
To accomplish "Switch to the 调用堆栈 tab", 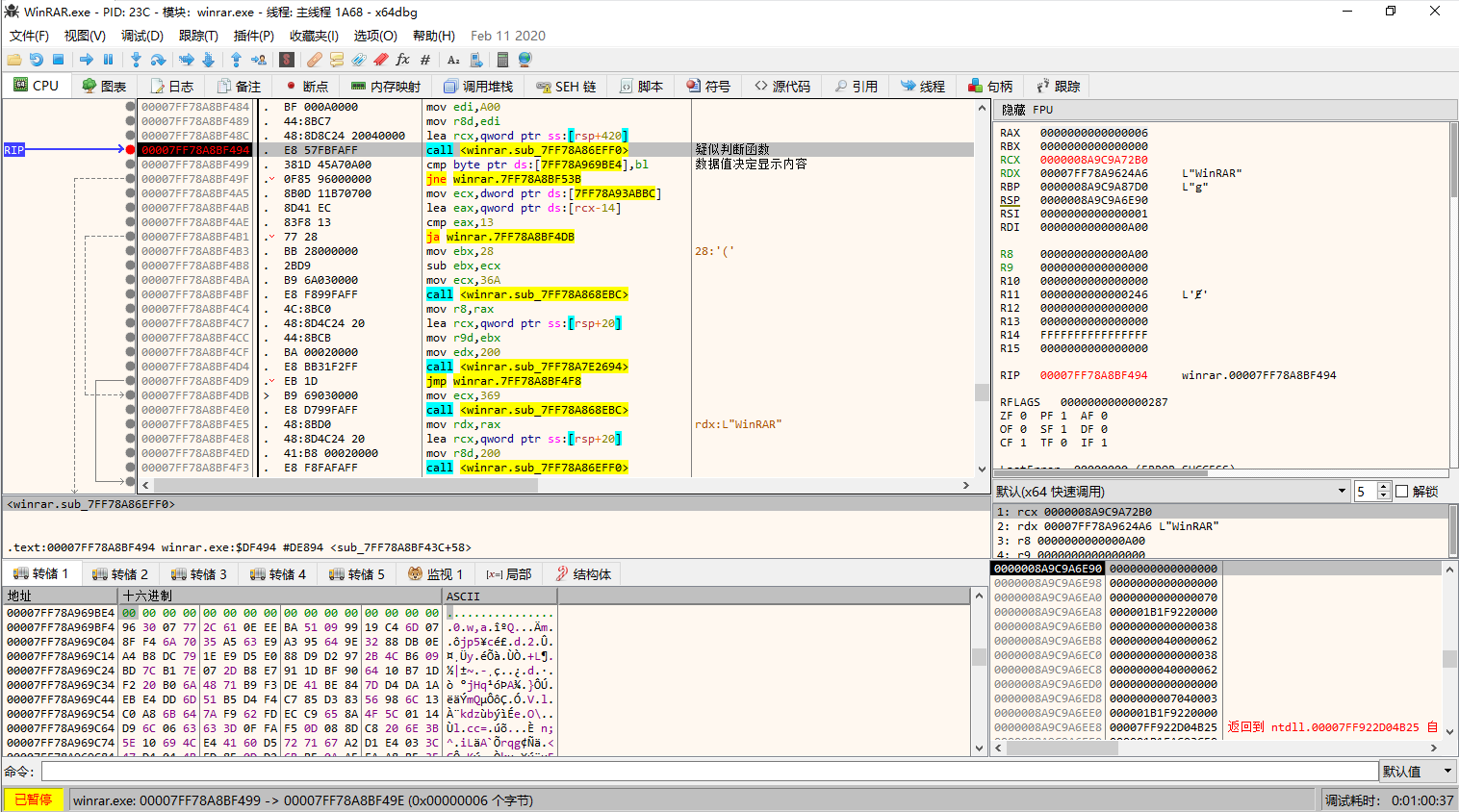I will click(x=479, y=86).
